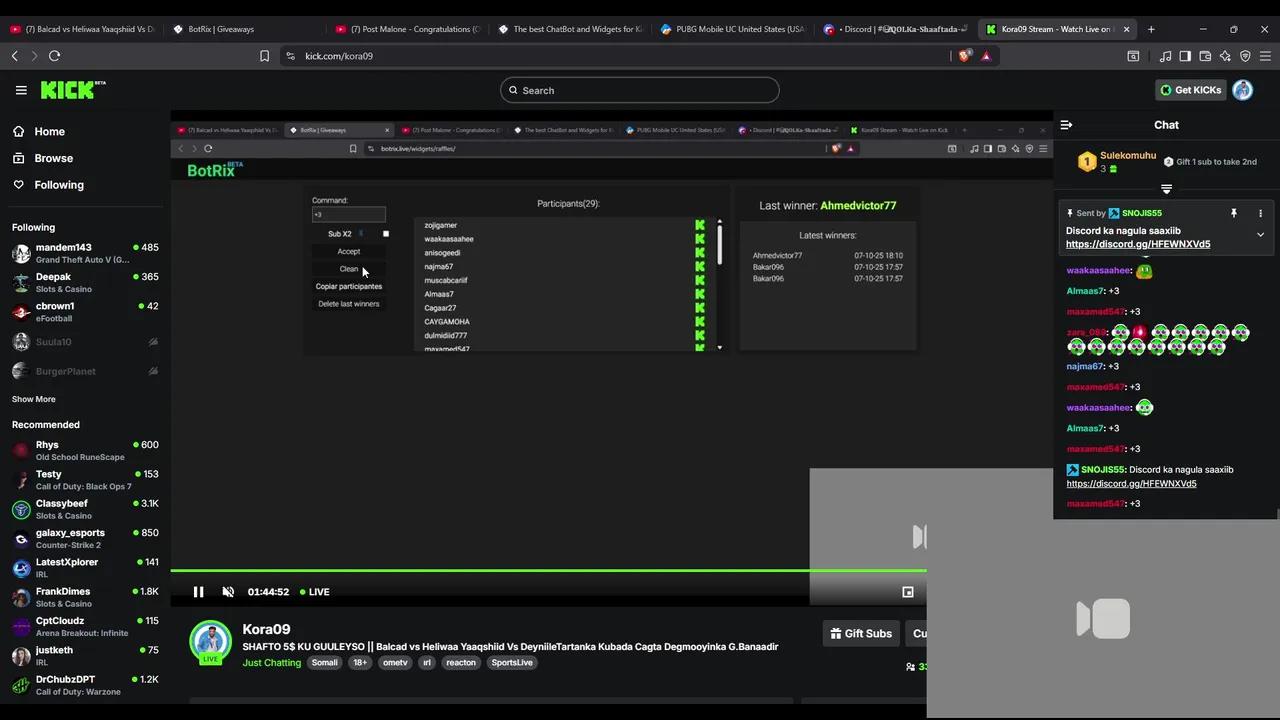
Task: Open the Just Chatting category link
Action: tap(271, 662)
